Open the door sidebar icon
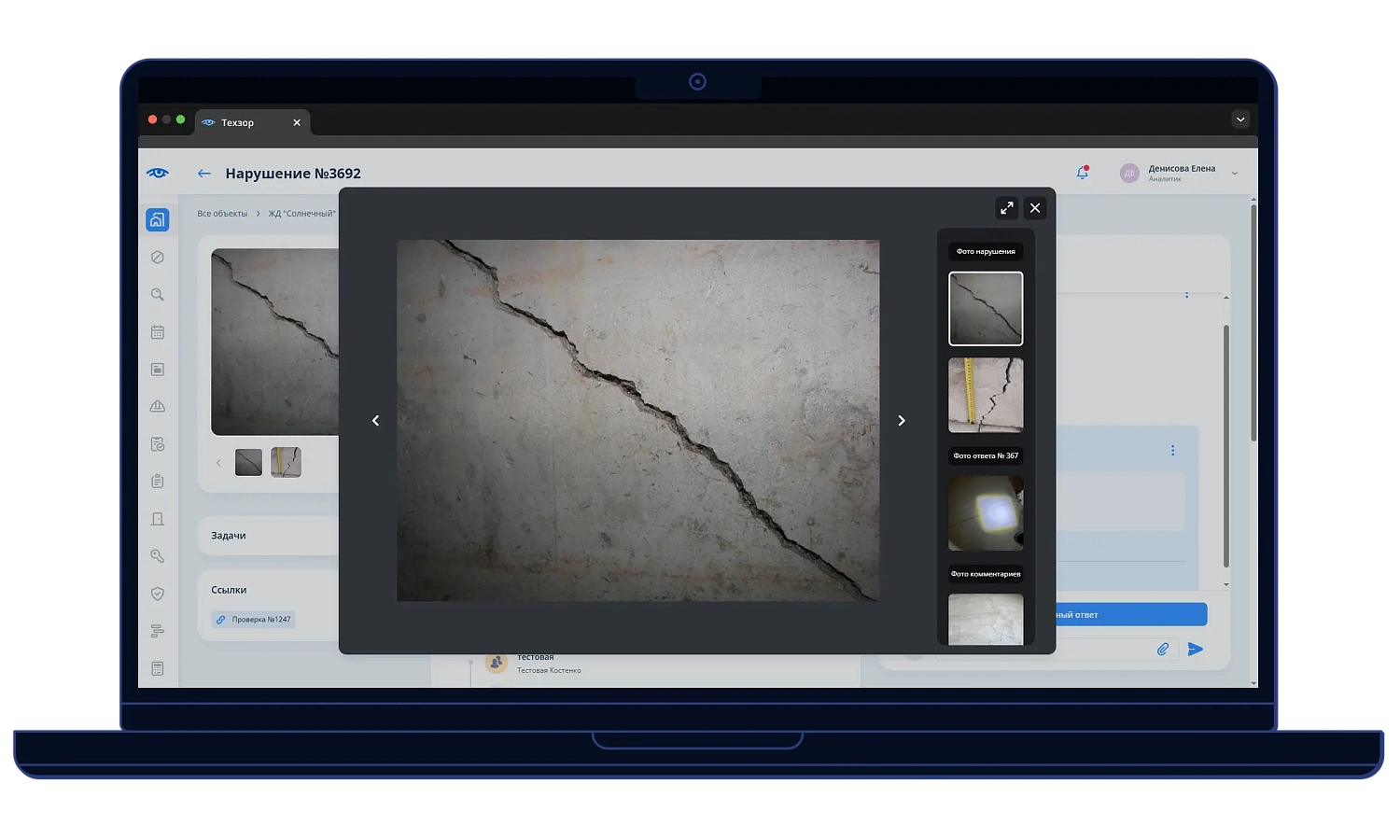Viewport: 1400px width, 840px height. [158, 519]
